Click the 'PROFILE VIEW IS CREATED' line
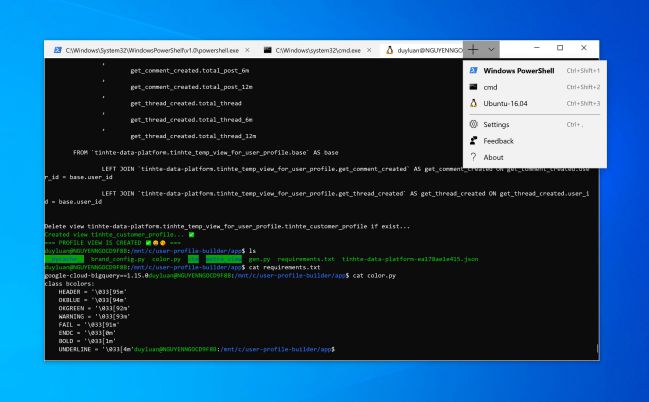Image resolution: width=649 pixels, height=402 pixels. [x=112, y=243]
